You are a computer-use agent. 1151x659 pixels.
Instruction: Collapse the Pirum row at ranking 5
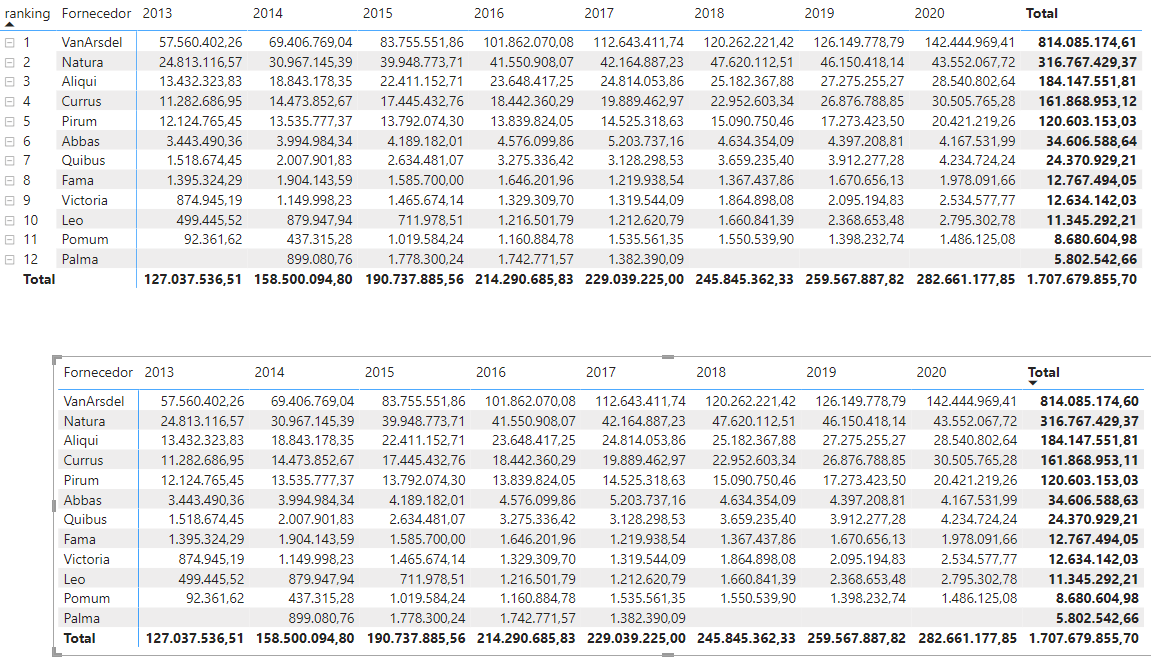[10, 121]
